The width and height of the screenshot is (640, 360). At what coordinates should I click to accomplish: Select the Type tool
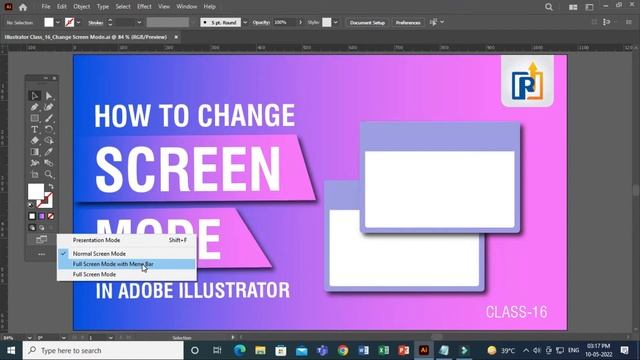point(35,129)
